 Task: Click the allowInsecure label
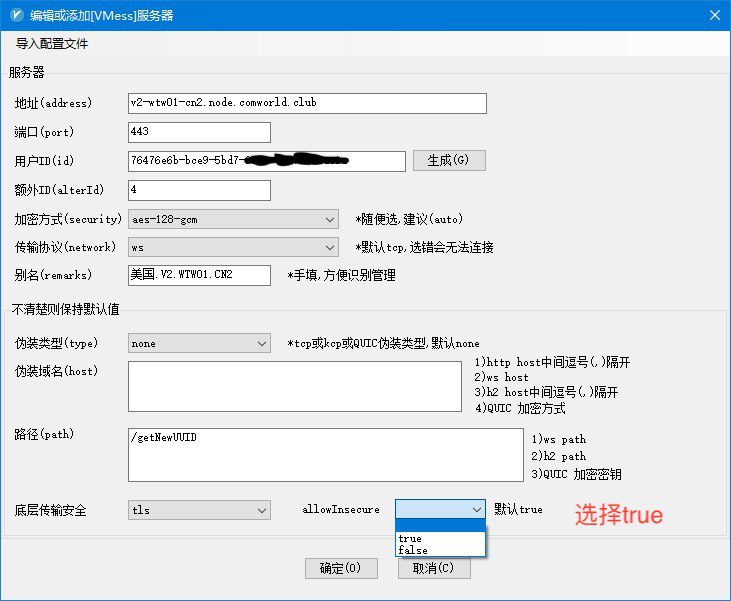tap(341, 509)
